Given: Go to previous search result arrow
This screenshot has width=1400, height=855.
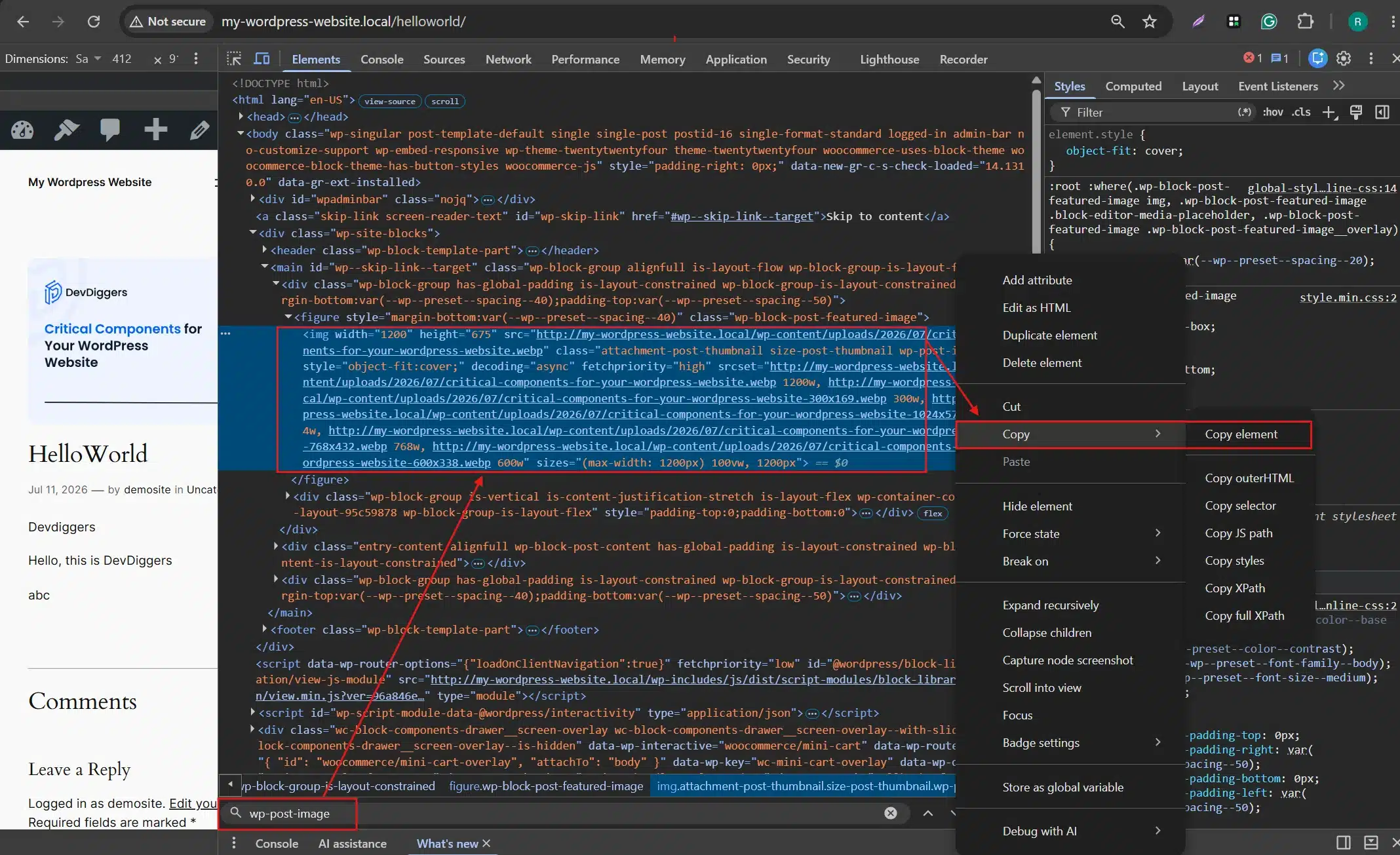Looking at the screenshot, I should (x=928, y=813).
